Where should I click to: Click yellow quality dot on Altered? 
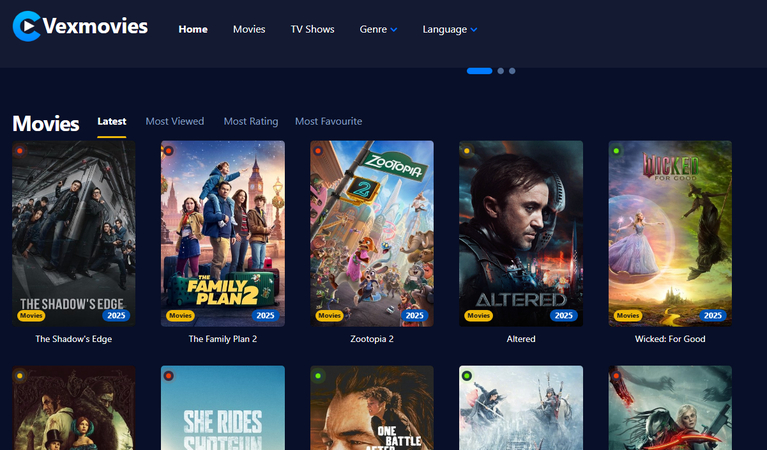(467, 151)
